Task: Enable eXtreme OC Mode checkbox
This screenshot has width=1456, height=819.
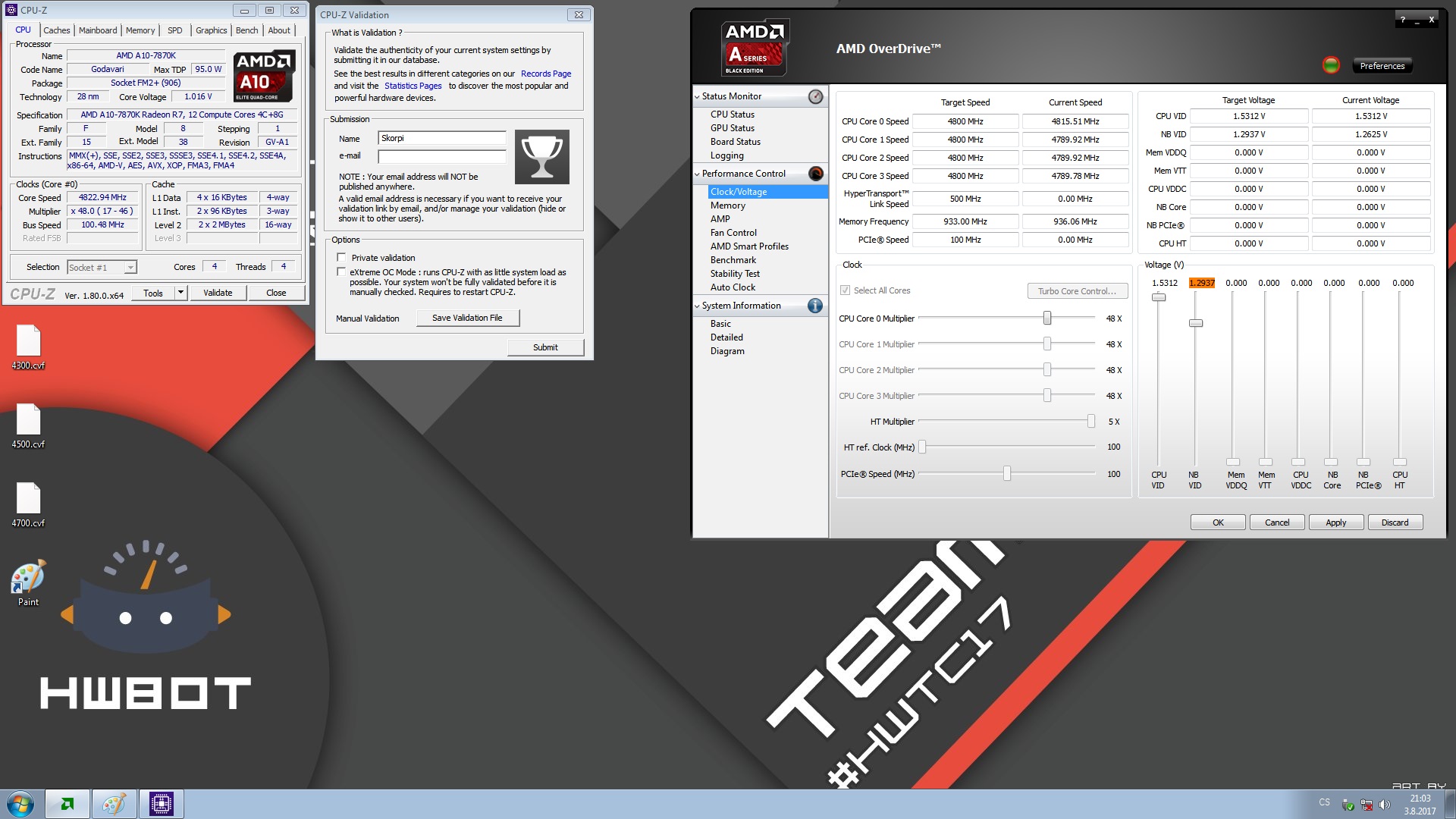Action: pos(341,272)
